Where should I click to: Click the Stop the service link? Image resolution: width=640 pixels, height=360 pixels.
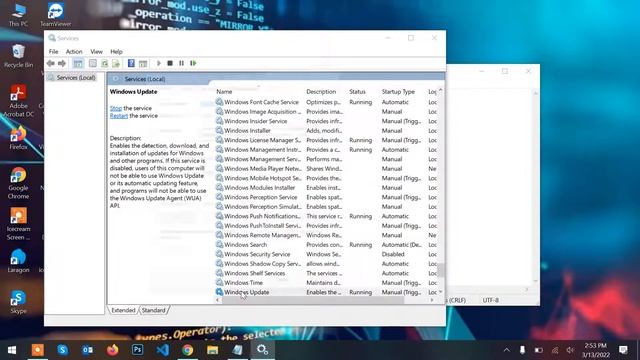(x=116, y=108)
